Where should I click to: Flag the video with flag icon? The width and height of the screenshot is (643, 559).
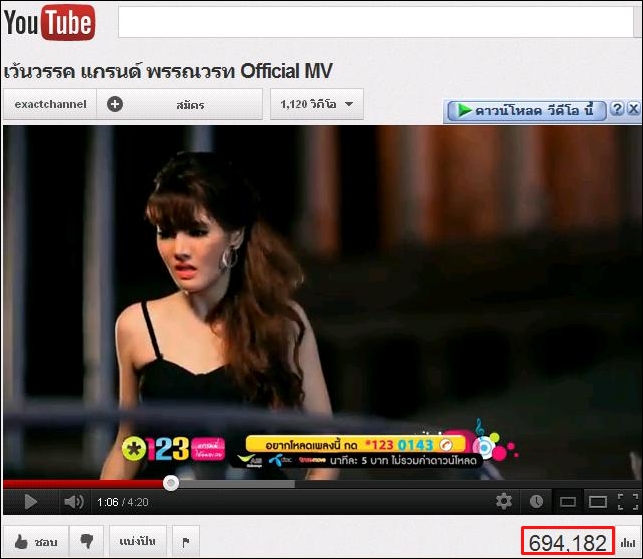[x=186, y=542]
